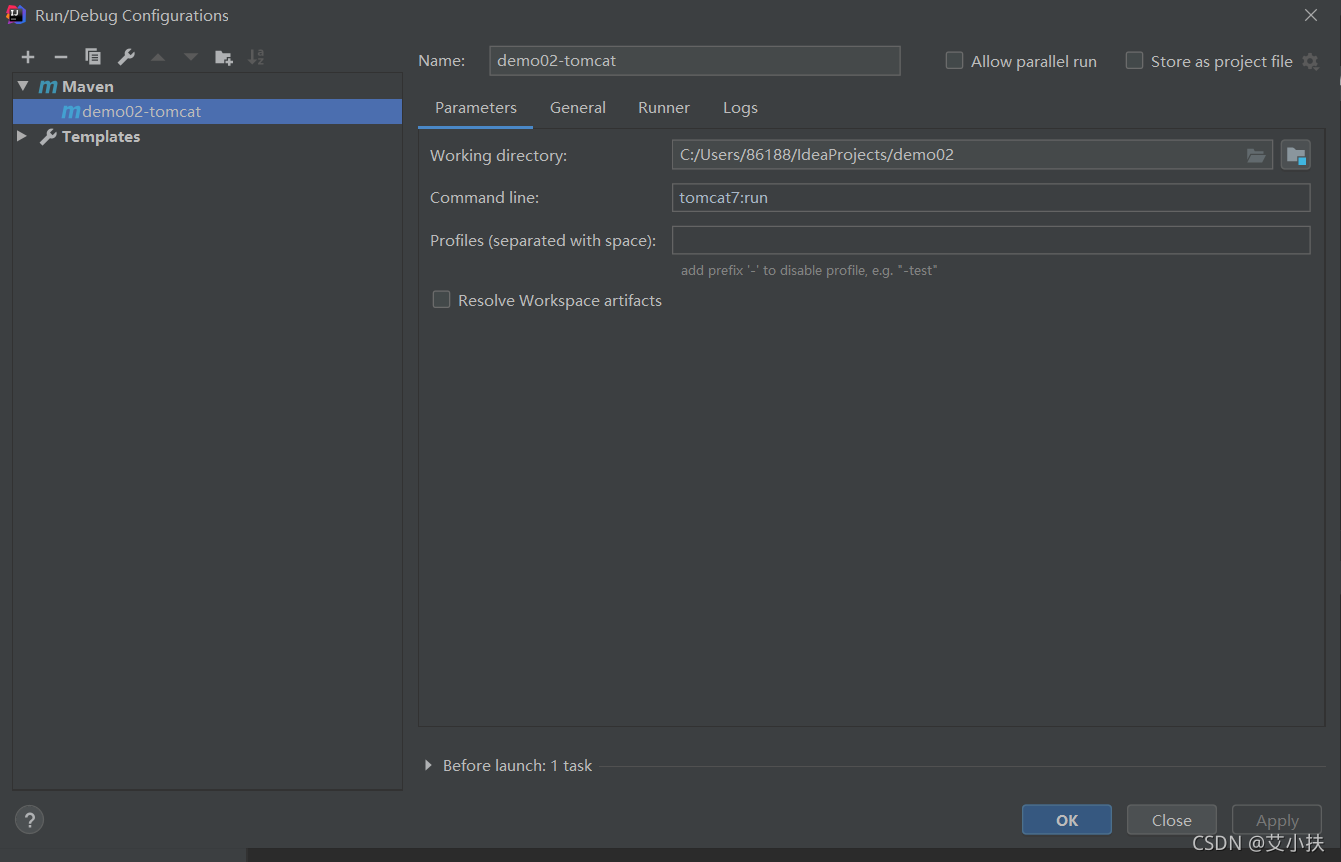
Task: Remove the selected configuration with minus icon
Action: 60,57
